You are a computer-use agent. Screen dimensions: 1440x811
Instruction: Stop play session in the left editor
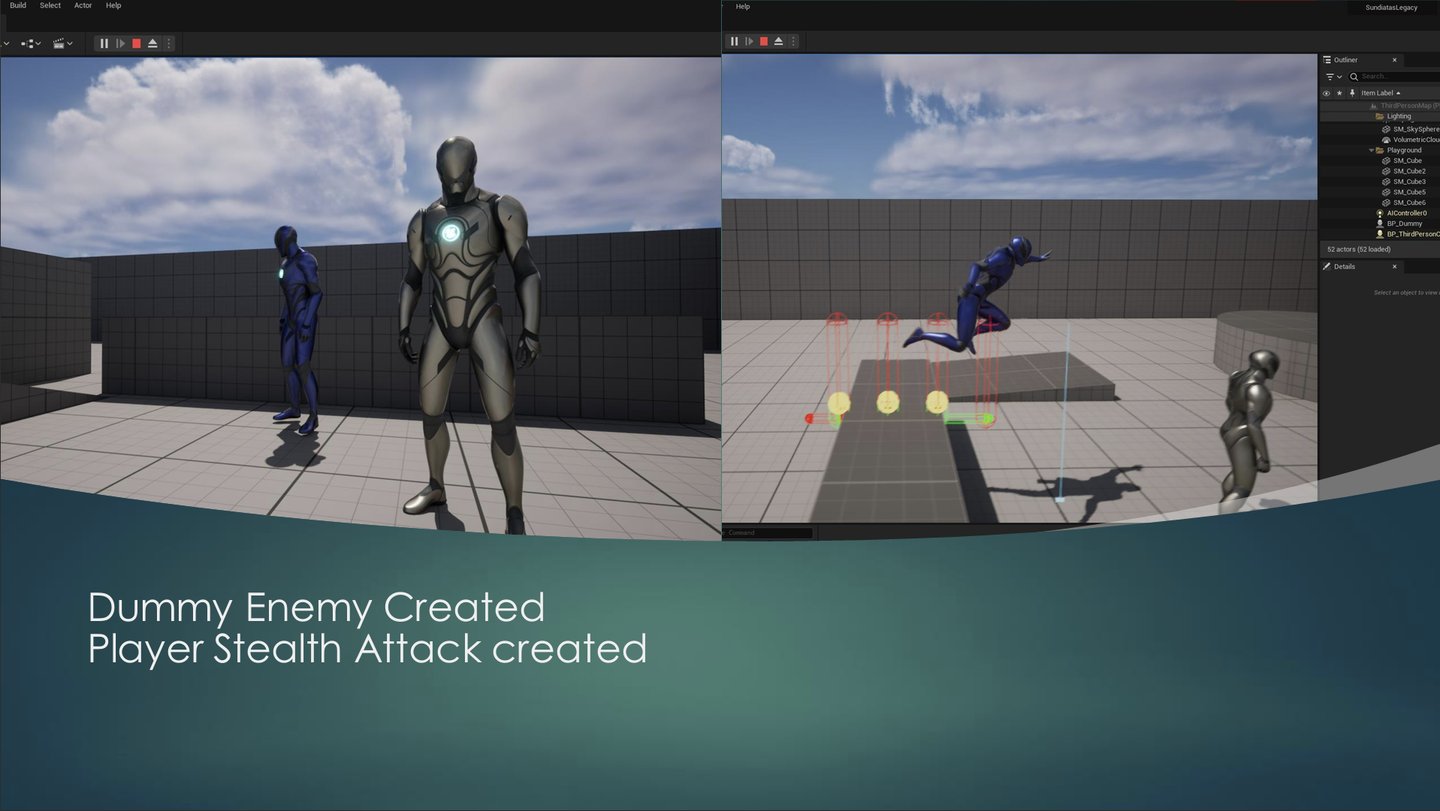[136, 43]
